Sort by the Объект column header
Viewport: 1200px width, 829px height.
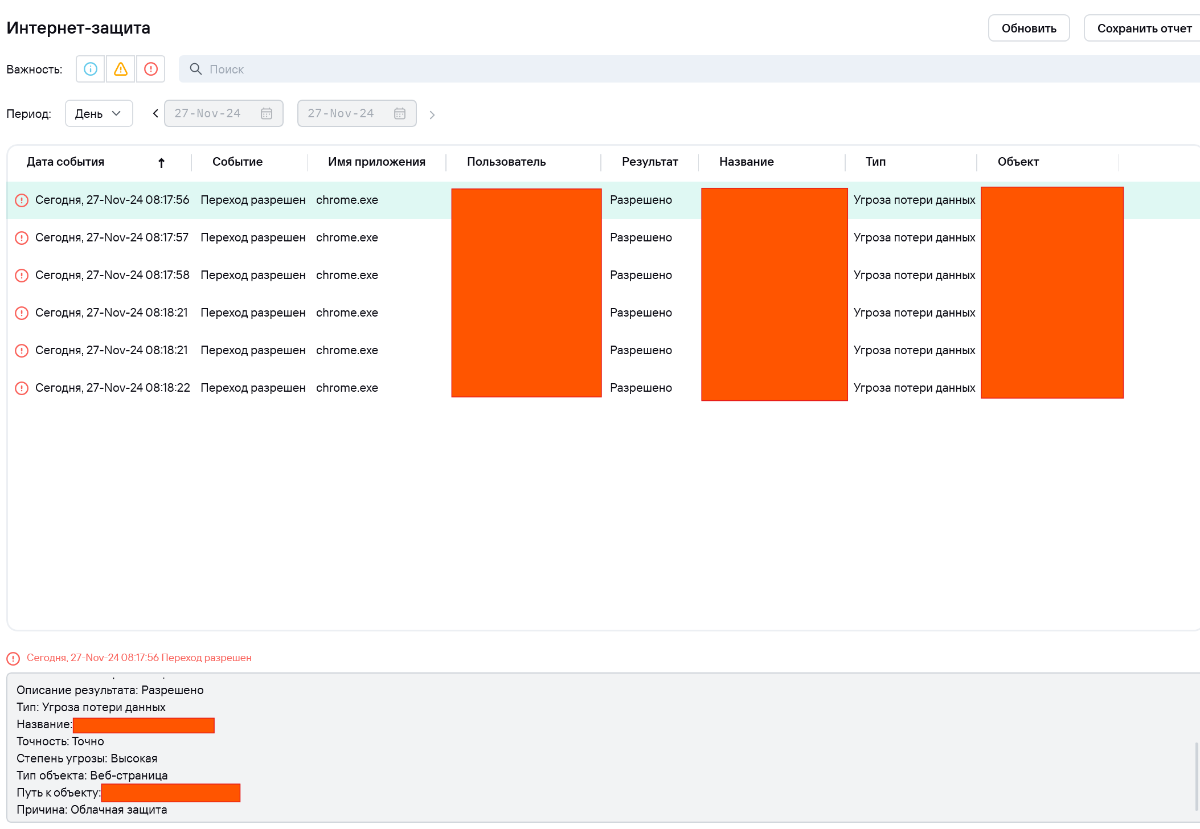tap(1018, 162)
